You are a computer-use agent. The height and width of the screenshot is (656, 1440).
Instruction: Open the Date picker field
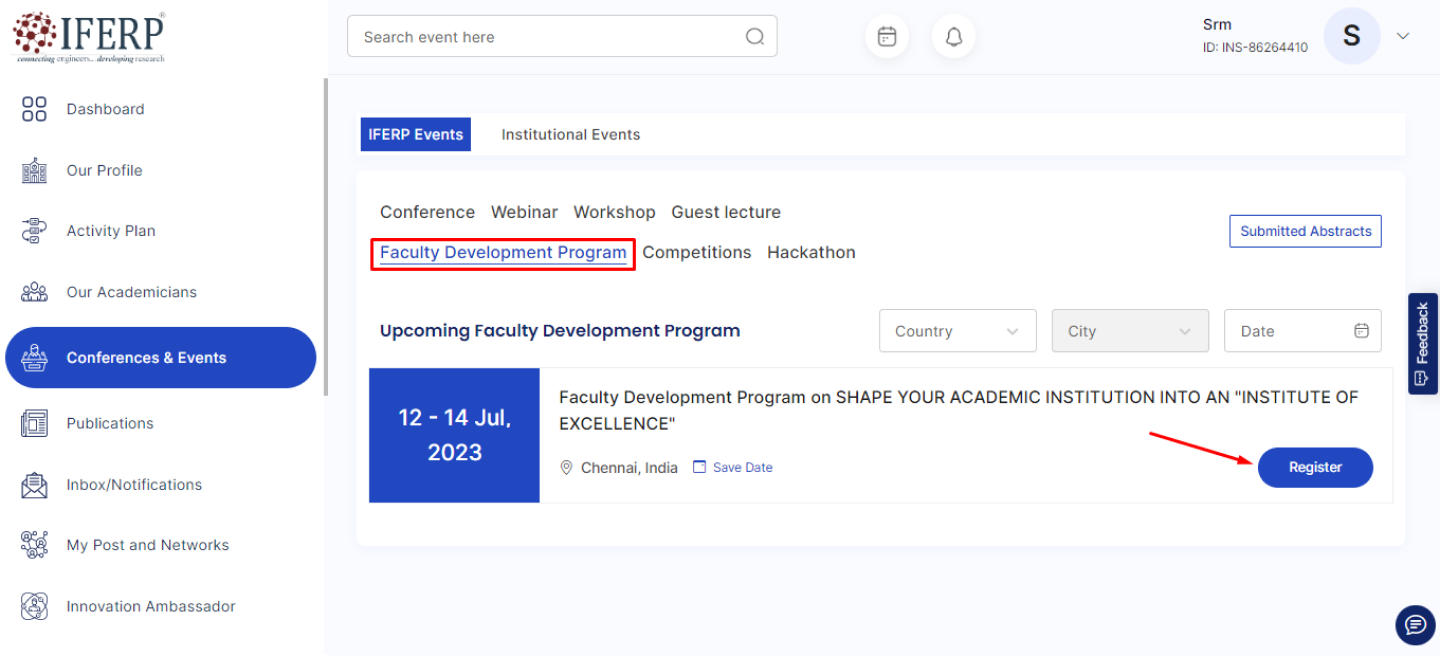tap(1302, 331)
